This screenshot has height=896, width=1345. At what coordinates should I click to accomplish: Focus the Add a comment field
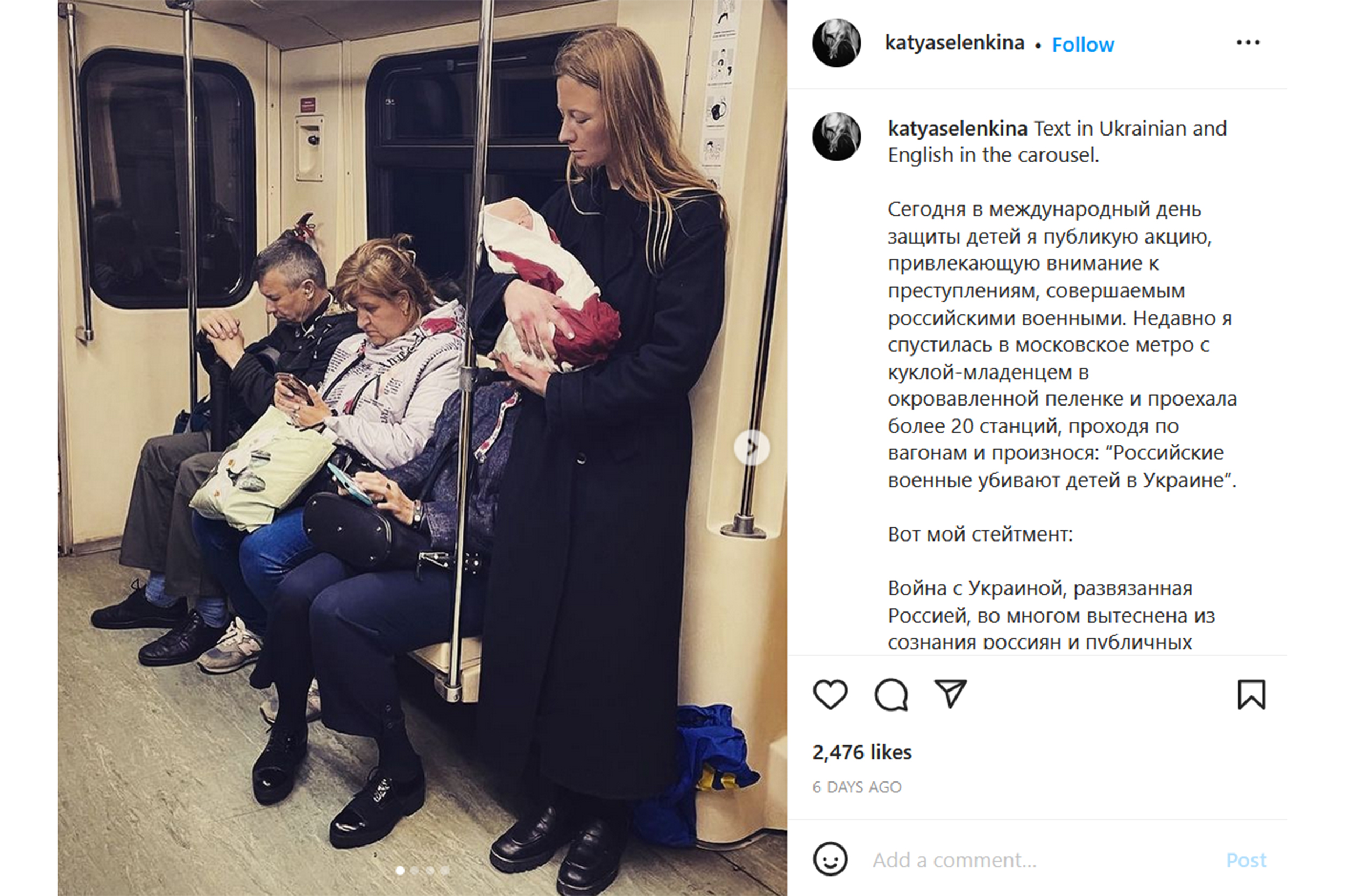[x=1046, y=860]
